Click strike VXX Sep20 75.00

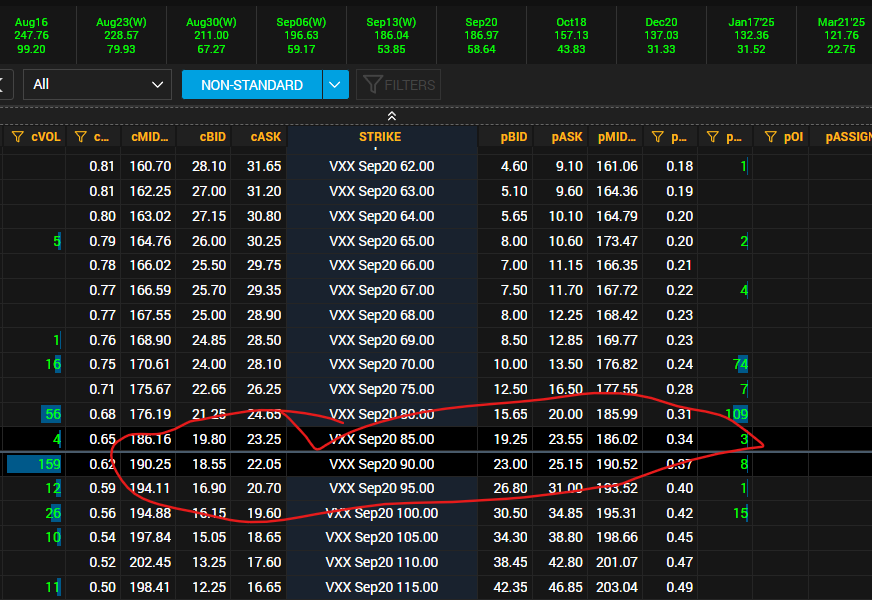pos(382,389)
